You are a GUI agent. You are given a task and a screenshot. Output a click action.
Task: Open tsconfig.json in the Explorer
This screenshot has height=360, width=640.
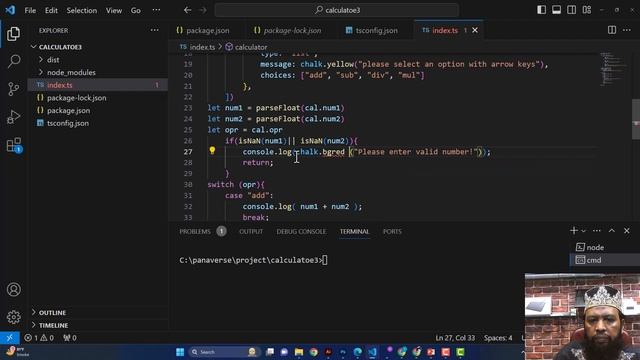tap(97, 123)
